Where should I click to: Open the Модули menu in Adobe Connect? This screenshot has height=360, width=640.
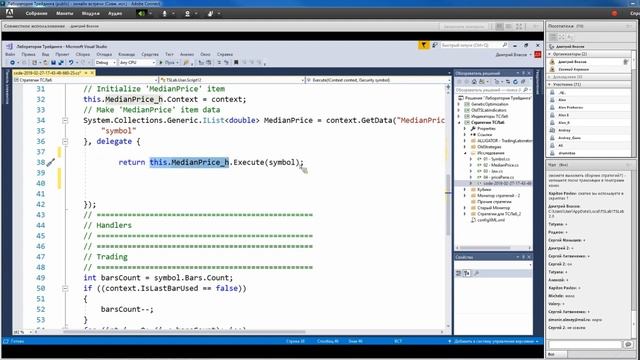pyautogui.click(x=91, y=13)
